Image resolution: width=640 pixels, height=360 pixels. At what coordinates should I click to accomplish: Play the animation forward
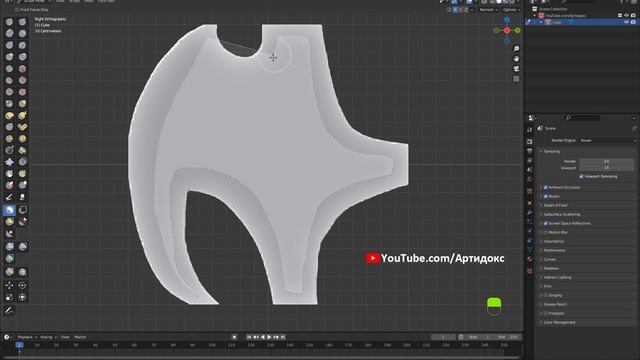[x=269, y=337]
